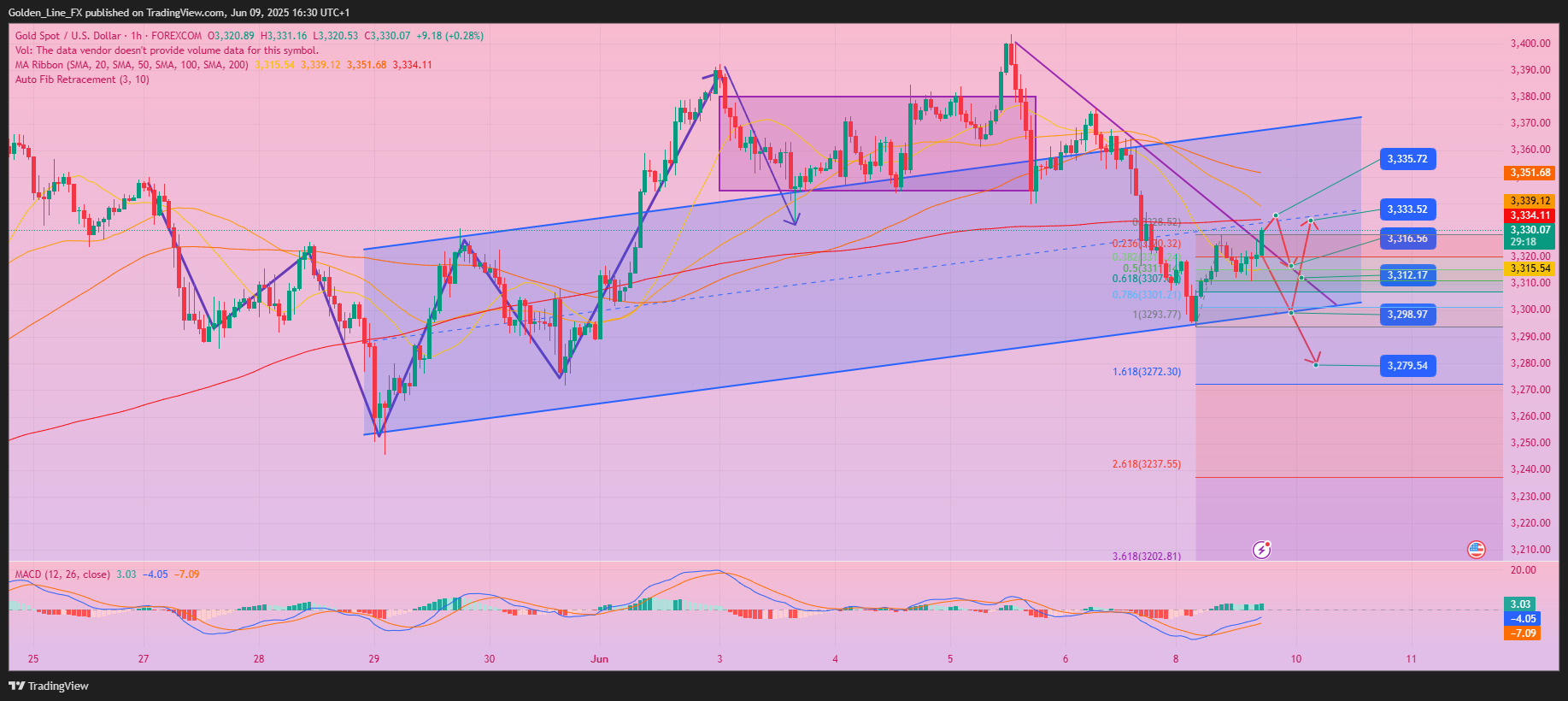This screenshot has height=701, width=1568.
Task: Select the 3,312.17 blue price label
Action: point(1407,275)
